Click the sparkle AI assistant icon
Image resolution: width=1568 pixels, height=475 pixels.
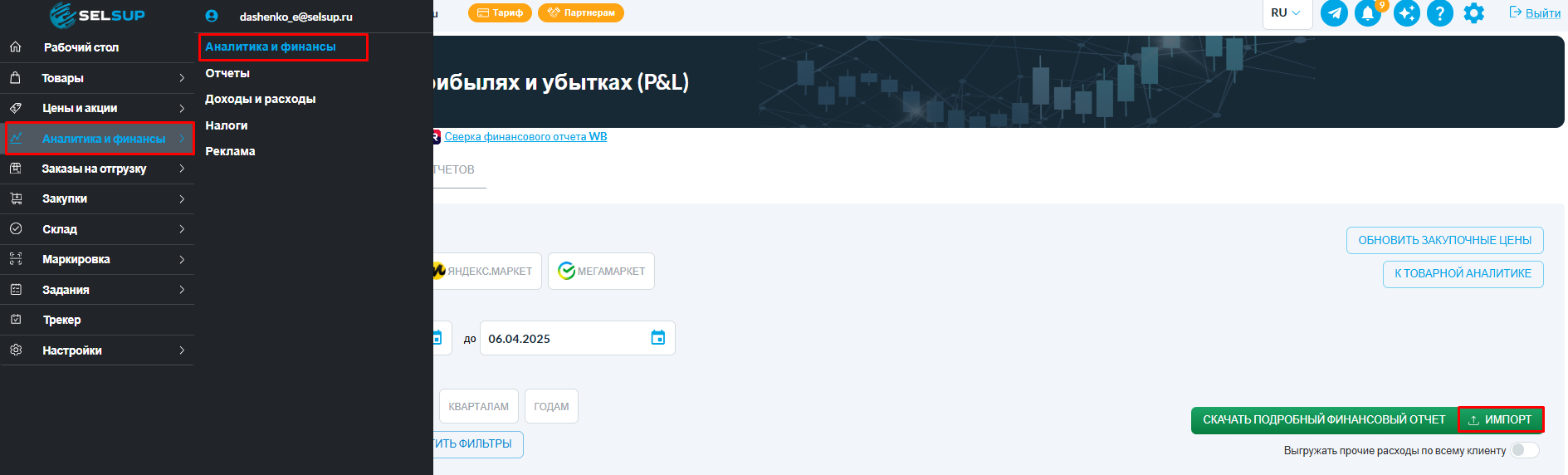point(1407,13)
